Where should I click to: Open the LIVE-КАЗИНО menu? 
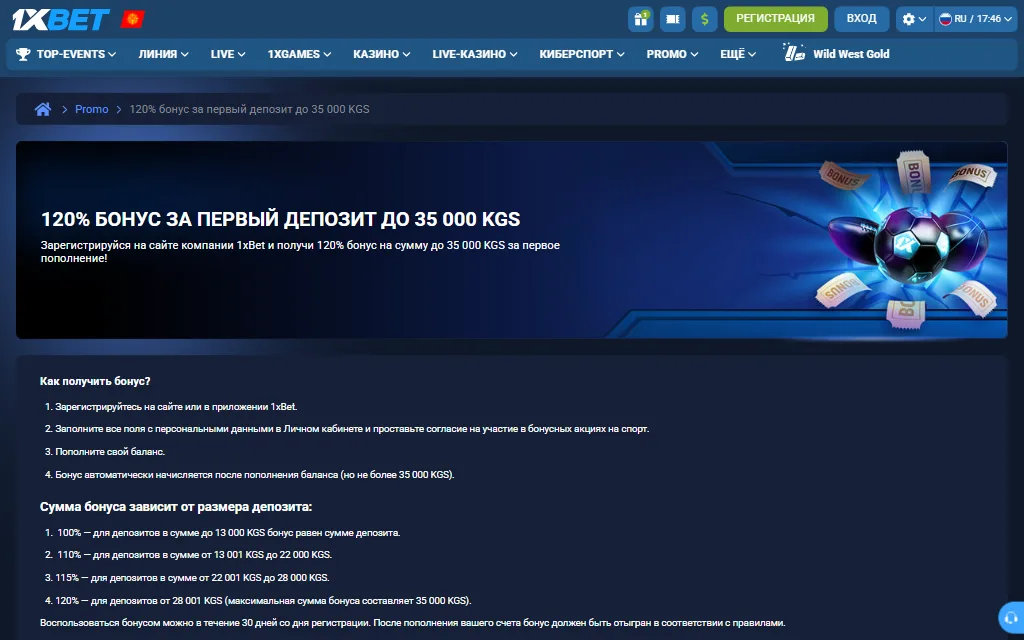pos(475,54)
